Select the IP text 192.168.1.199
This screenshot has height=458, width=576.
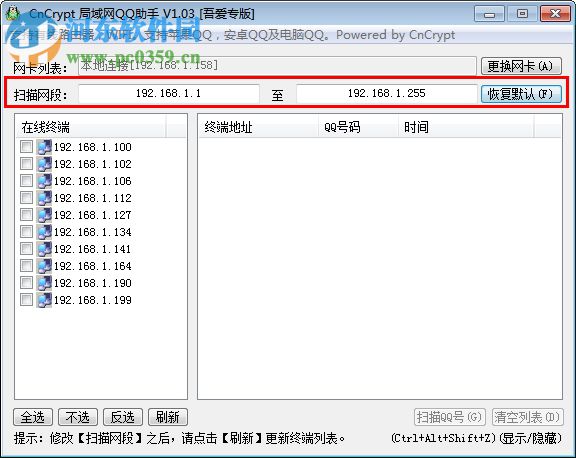(x=93, y=300)
